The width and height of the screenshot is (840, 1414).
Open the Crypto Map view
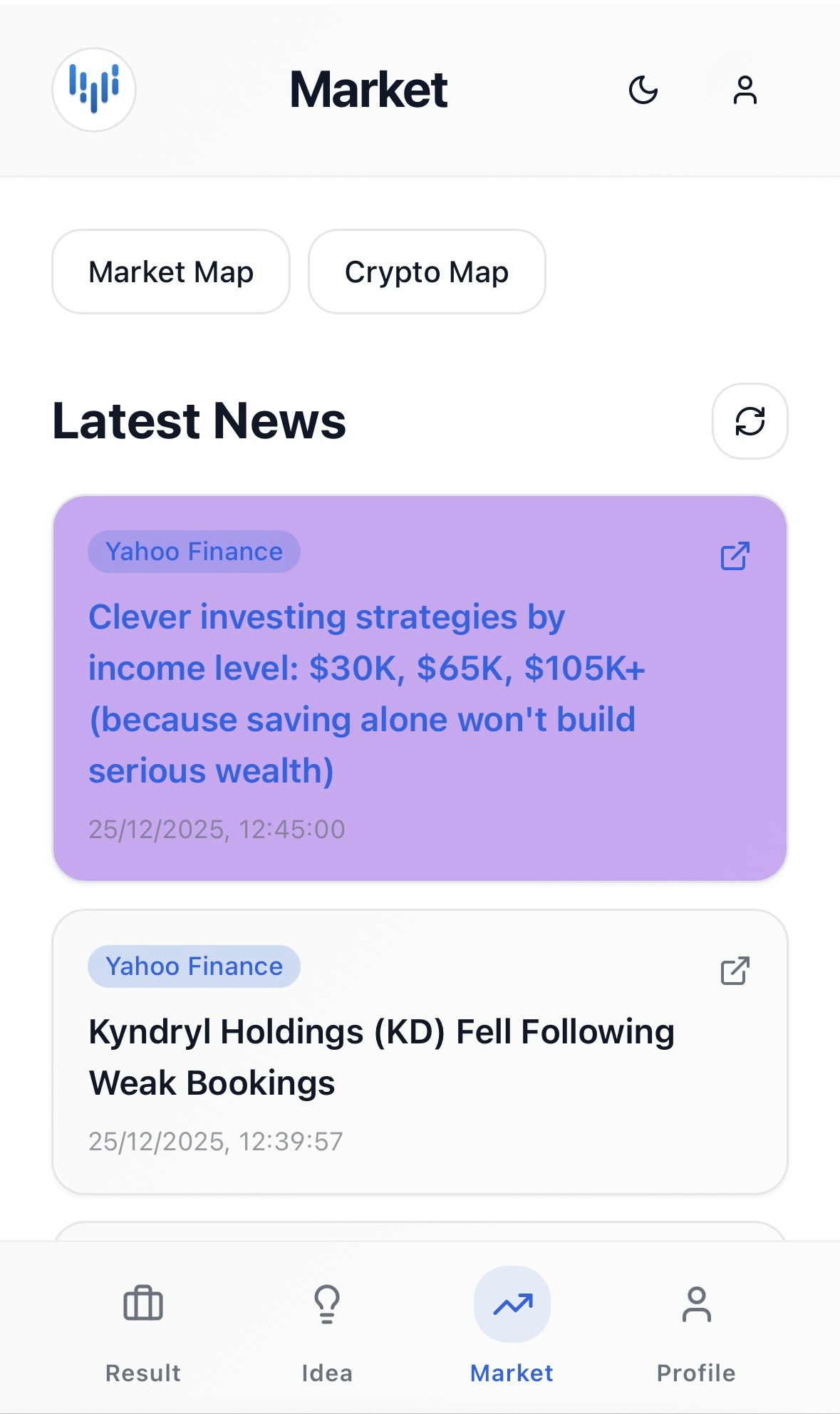click(426, 272)
